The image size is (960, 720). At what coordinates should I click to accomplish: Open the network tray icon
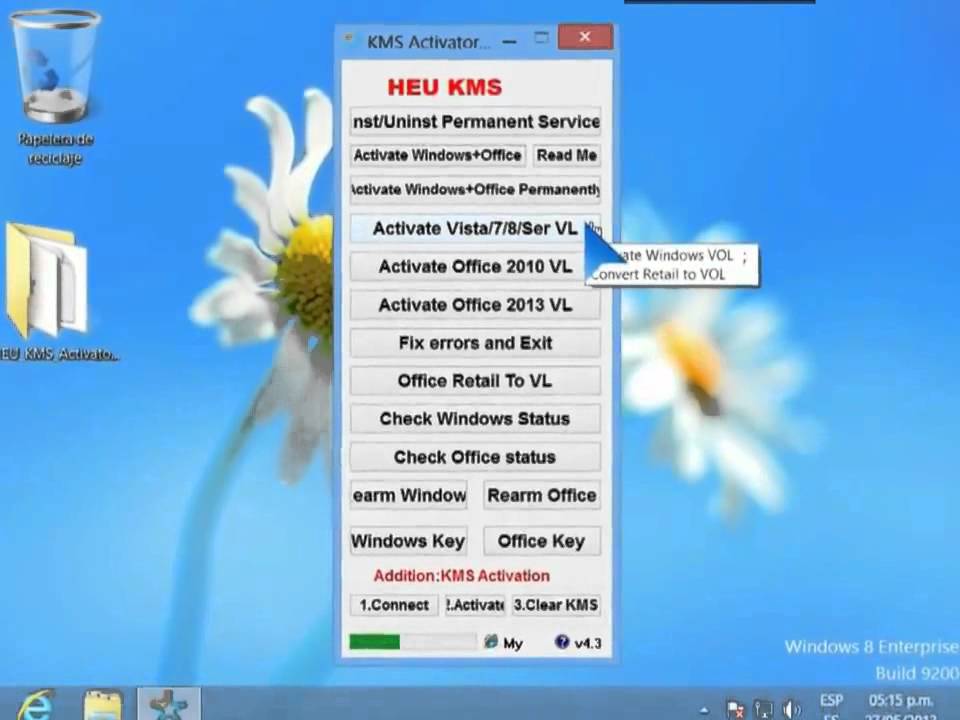click(763, 710)
